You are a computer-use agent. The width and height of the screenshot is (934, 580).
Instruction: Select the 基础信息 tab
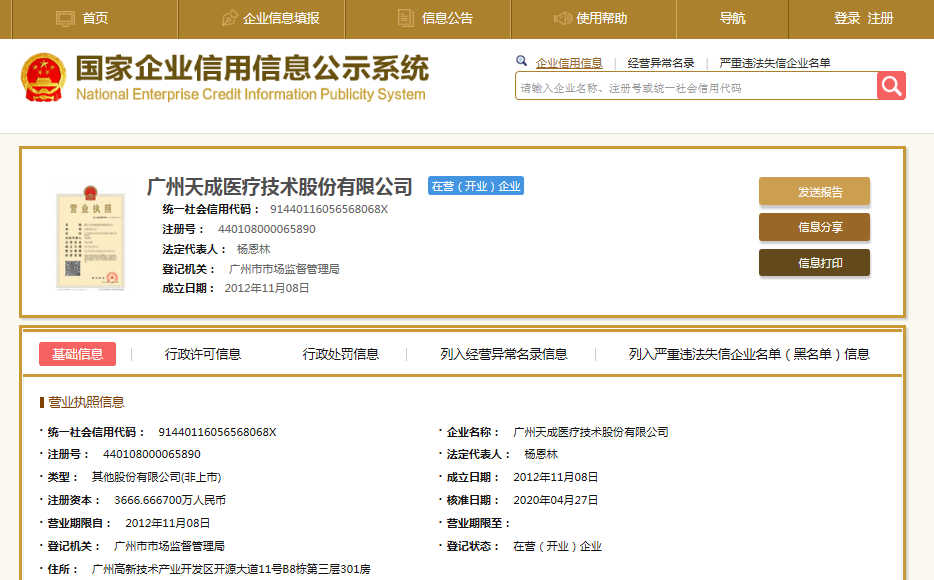pyautogui.click(x=77, y=354)
